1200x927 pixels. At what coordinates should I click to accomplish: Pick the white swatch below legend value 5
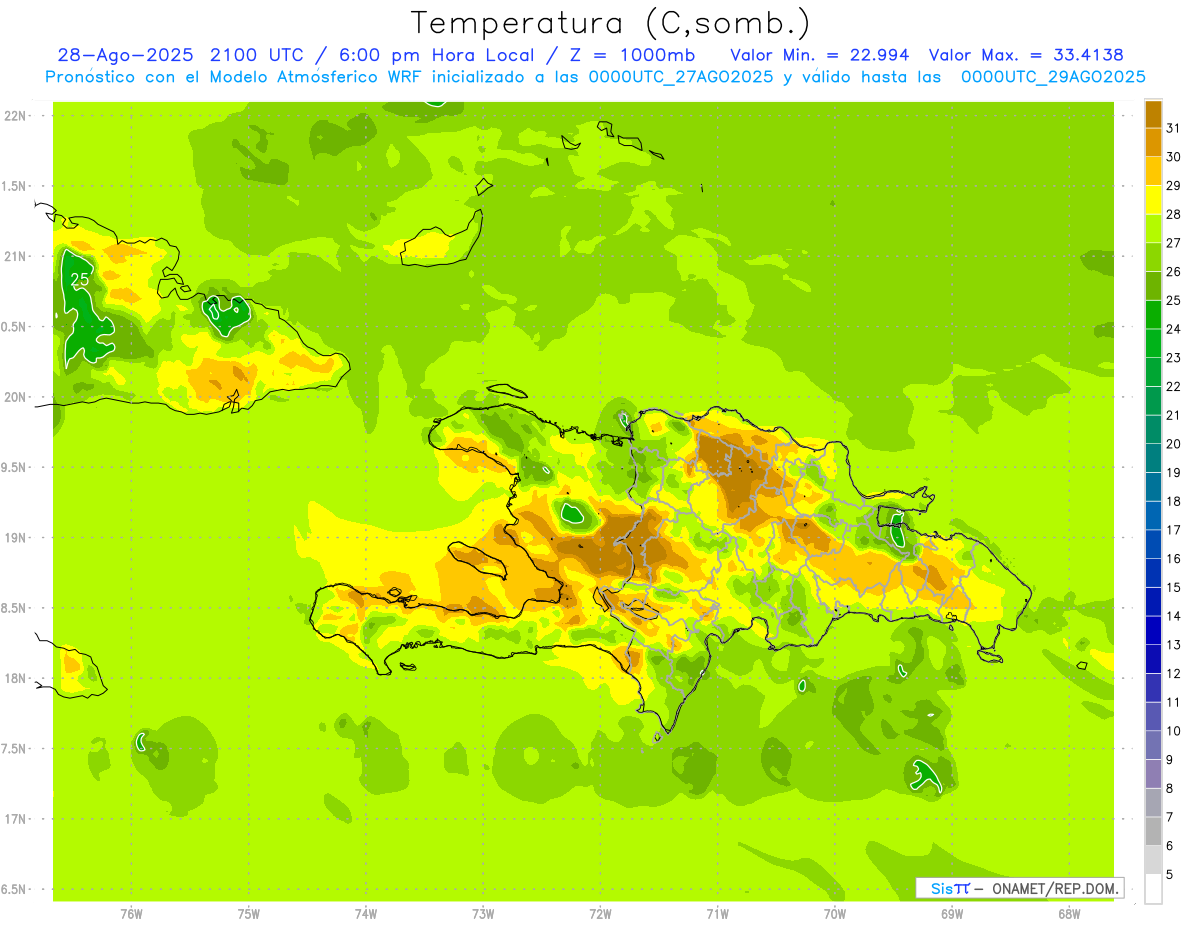[x=1153, y=888]
